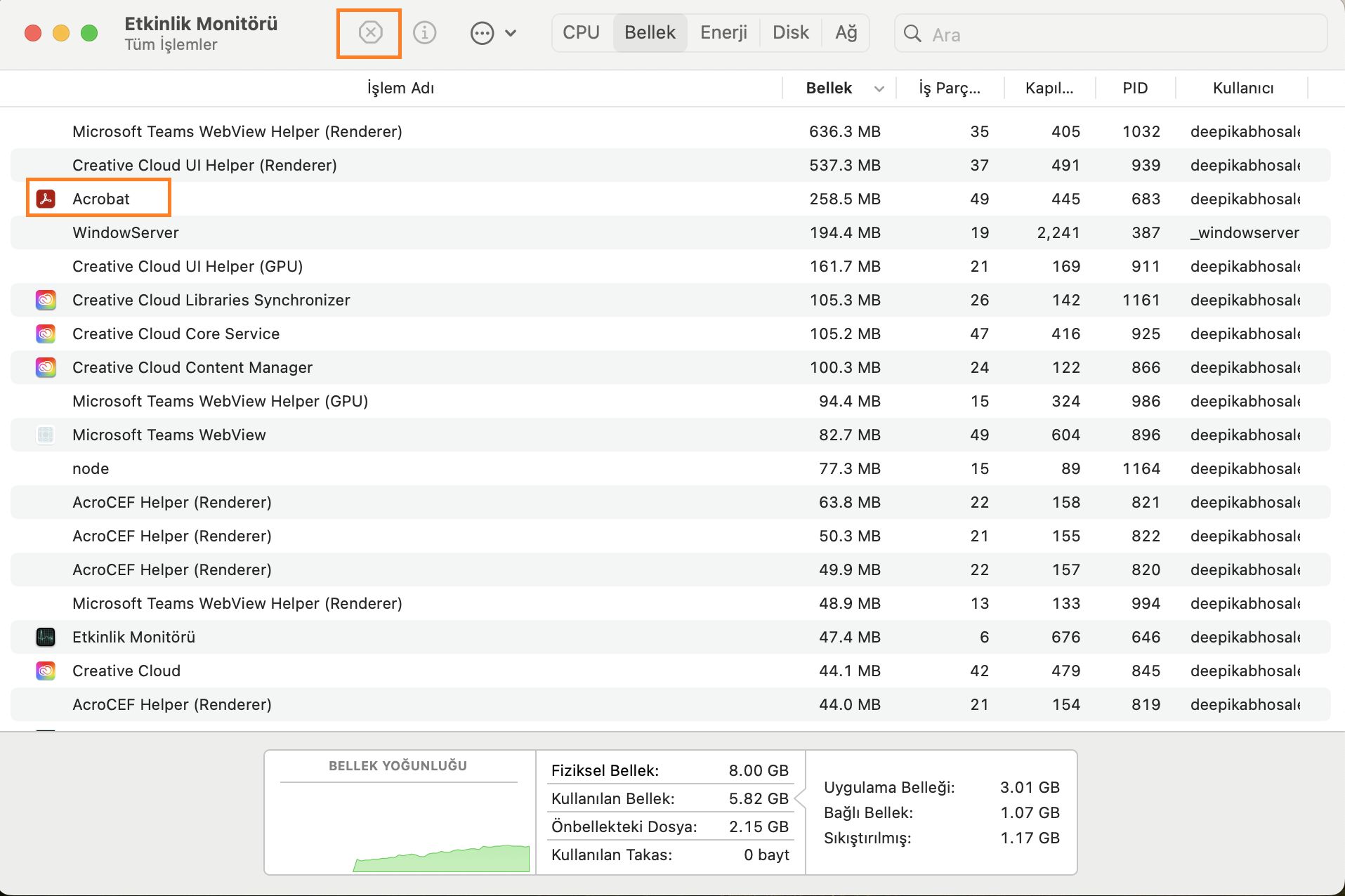This screenshot has height=896, width=1345.
Task: Sort by the PID column header
Action: pos(1134,88)
